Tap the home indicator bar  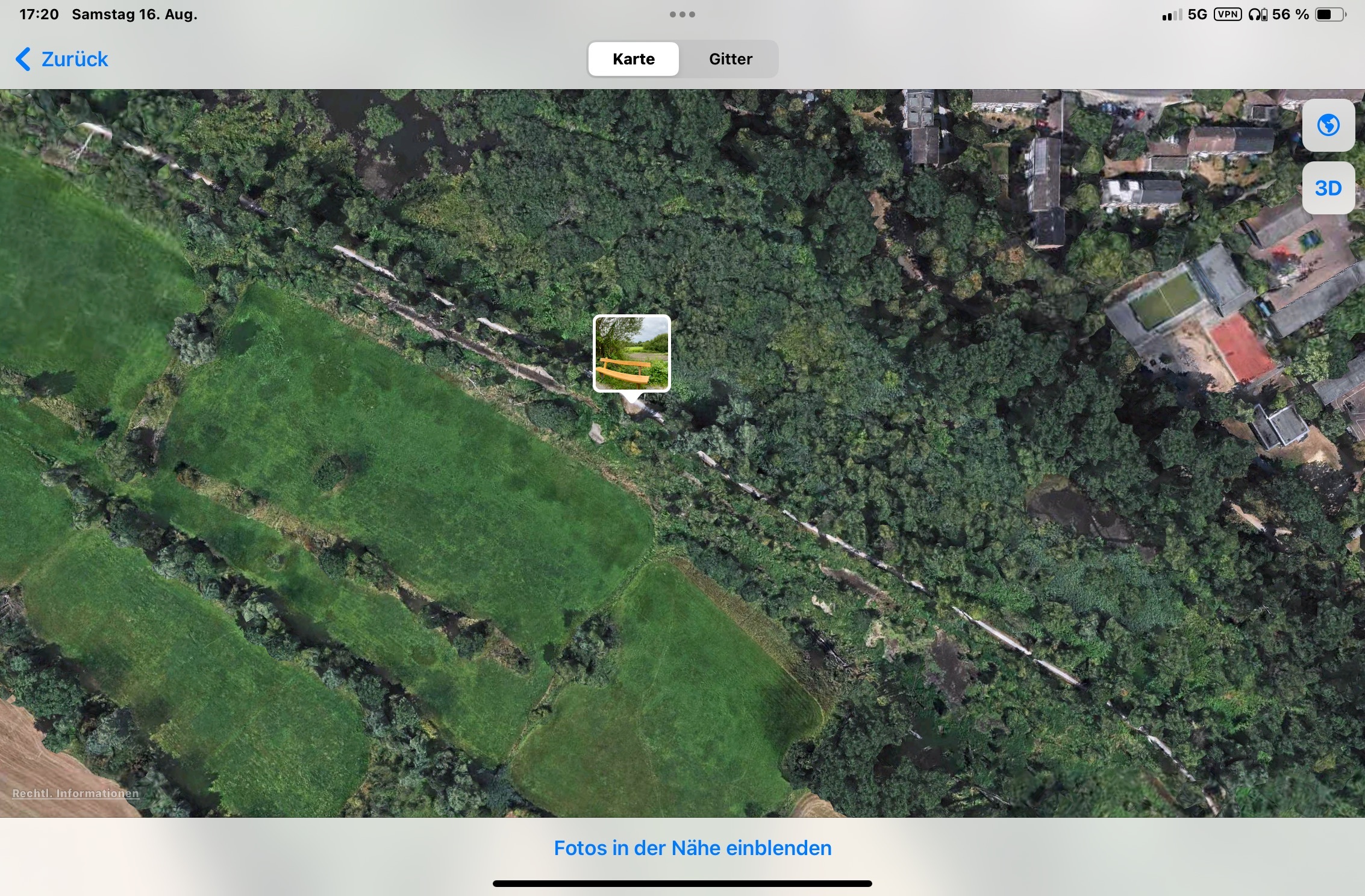pos(682,883)
